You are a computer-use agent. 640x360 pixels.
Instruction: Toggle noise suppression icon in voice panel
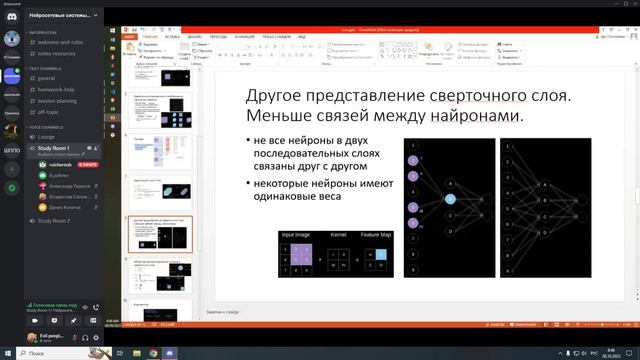tap(85, 307)
